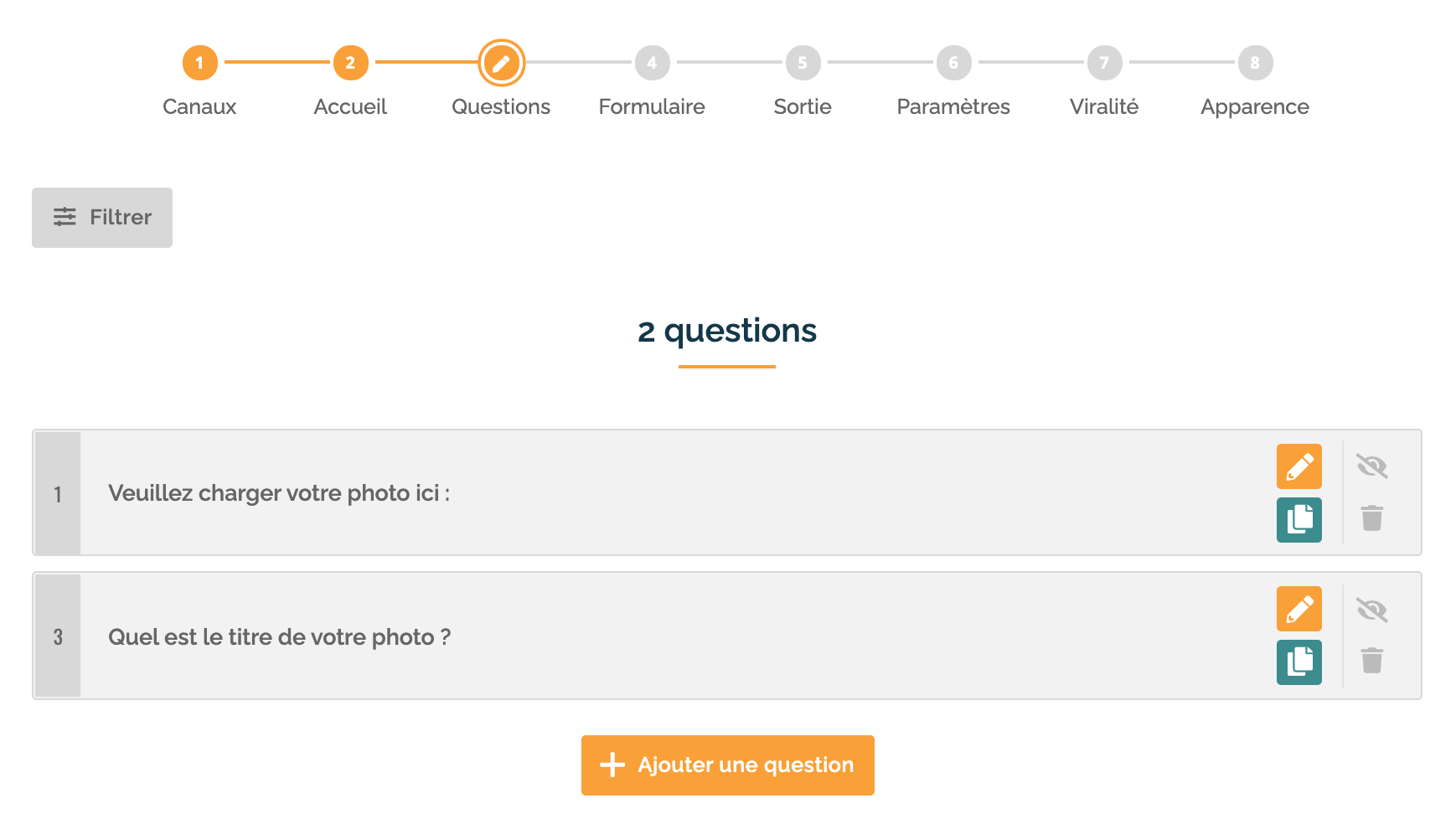Image resolution: width=1456 pixels, height=824 pixels.
Task: Hide the 'Veuillez charger votre photo' question
Action: click(x=1371, y=466)
